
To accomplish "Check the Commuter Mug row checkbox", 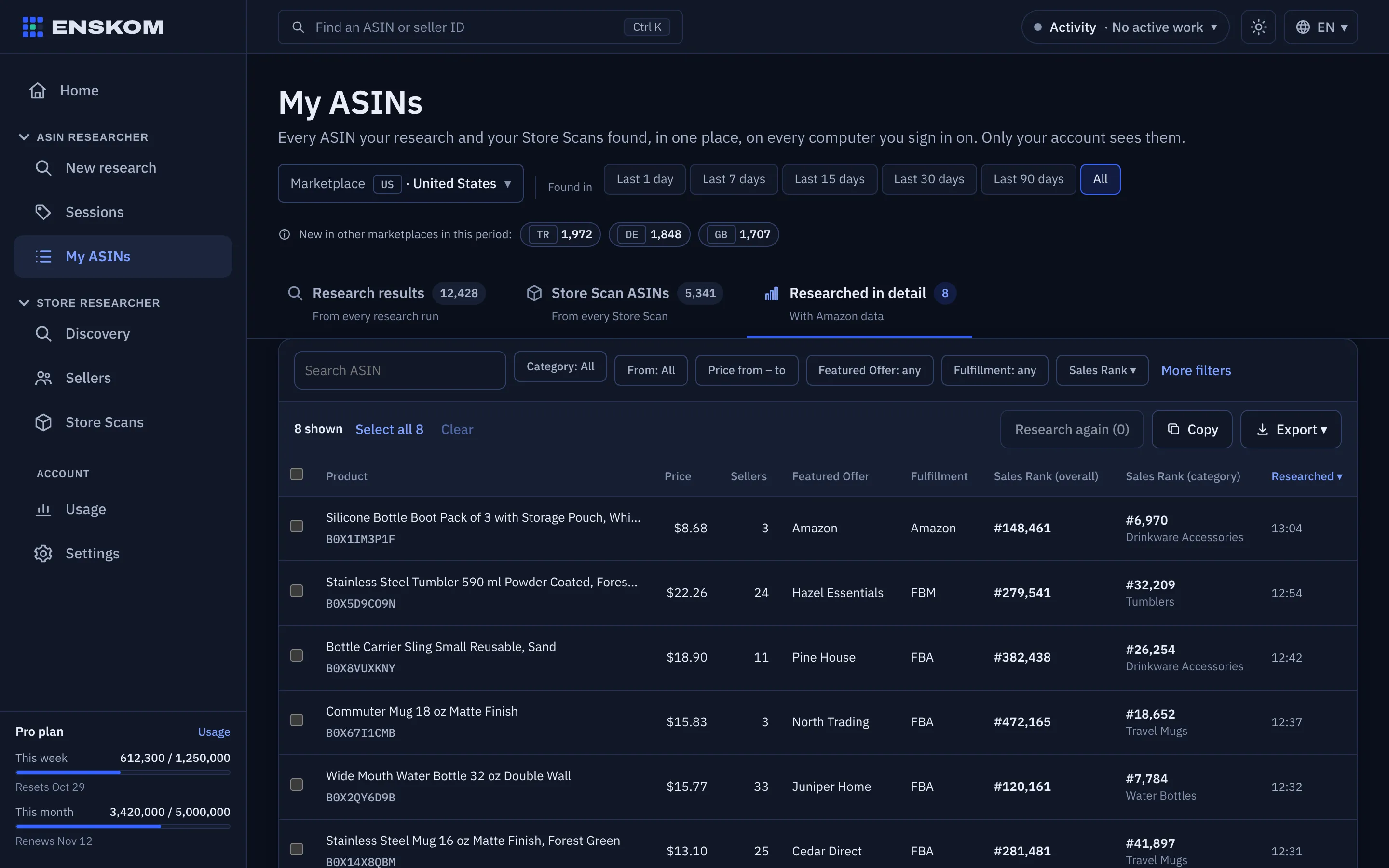I will pyautogui.click(x=297, y=720).
